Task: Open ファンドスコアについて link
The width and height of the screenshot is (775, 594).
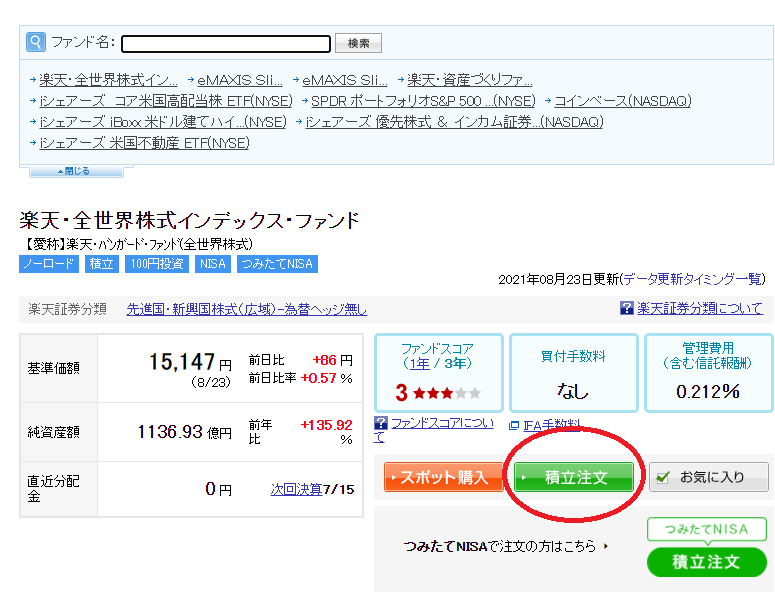Action: click(x=441, y=424)
